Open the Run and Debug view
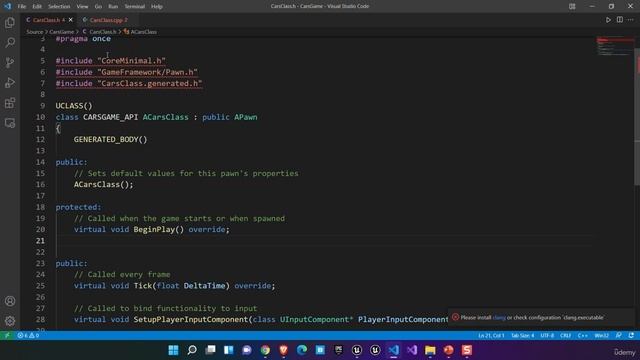 (x=10, y=82)
